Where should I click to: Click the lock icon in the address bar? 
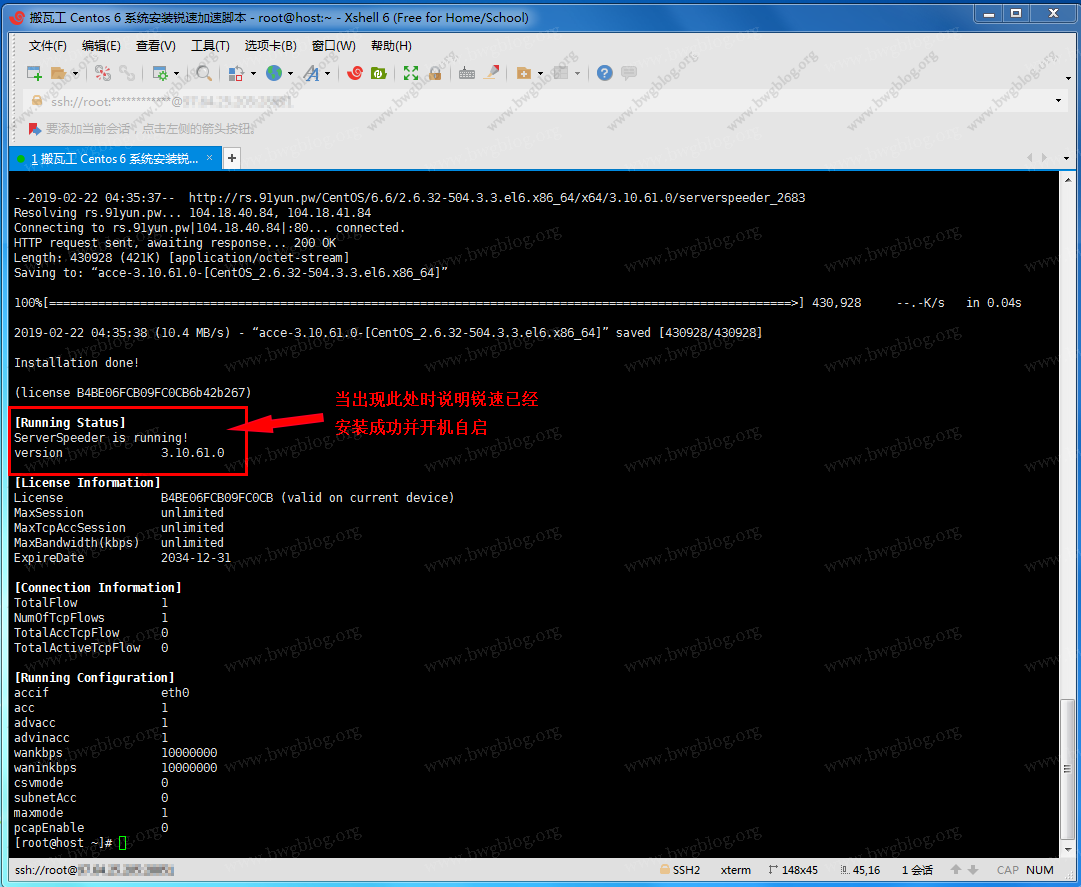pyautogui.click(x=37, y=101)
